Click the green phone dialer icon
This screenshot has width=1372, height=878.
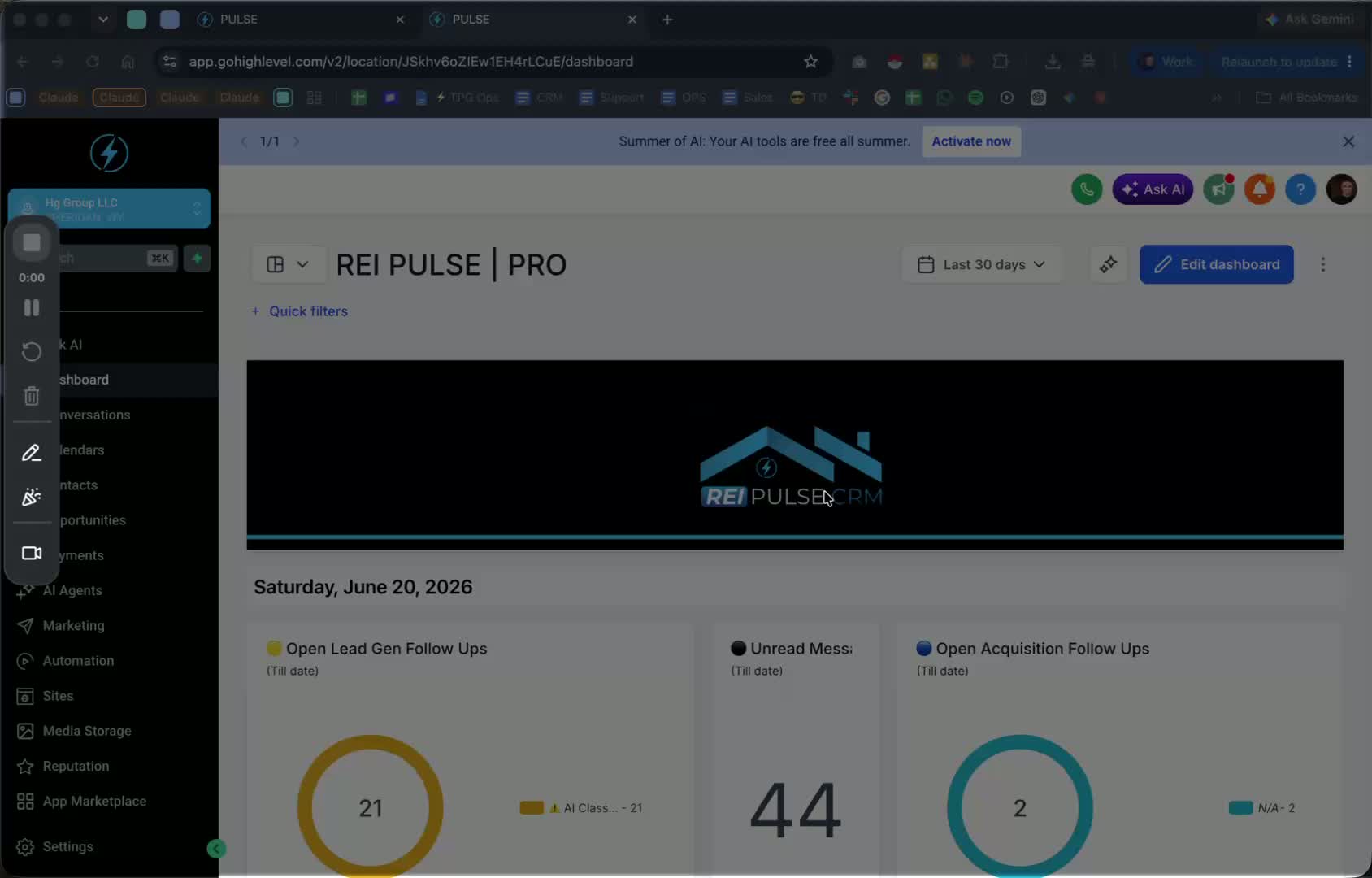point(1087,189)
